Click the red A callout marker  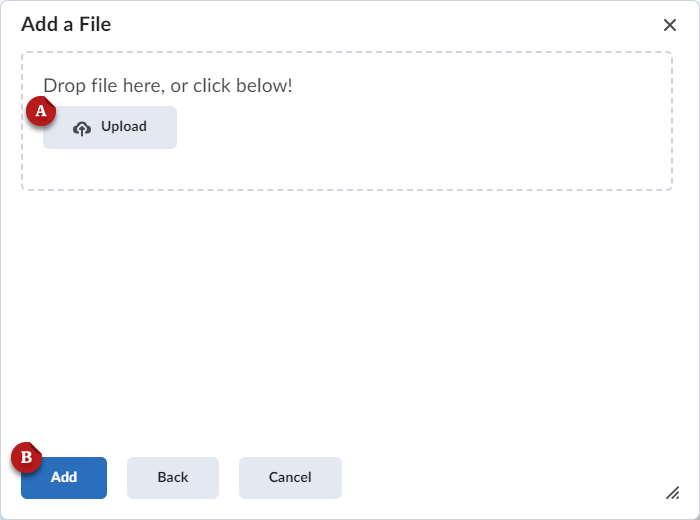[40, 111]
